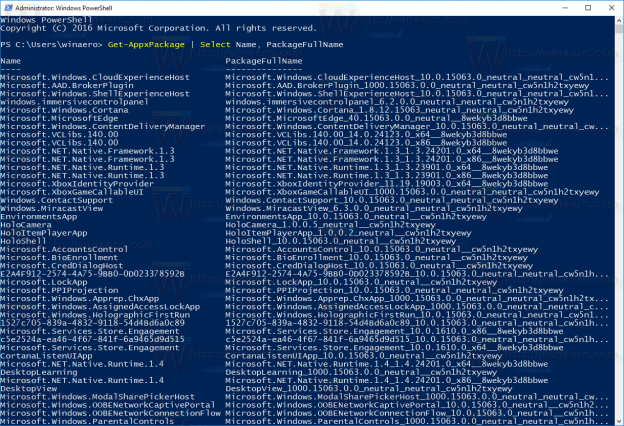Image resolution: width=624 pixels, height=426 pixels.
Task: Click the 'Name' column header
Action: (10, 62)
